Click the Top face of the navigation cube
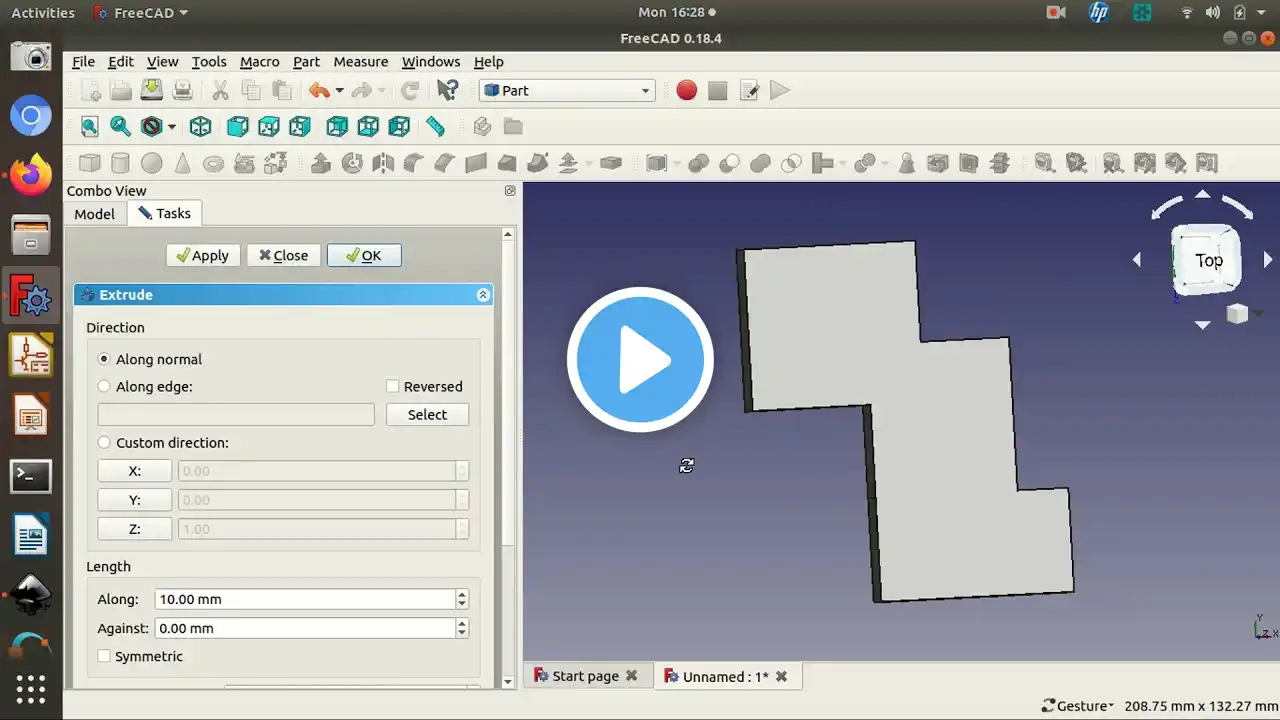The width and height of the screenshot is (1280, 720). pyautogui.click(x=1208, y=260)
